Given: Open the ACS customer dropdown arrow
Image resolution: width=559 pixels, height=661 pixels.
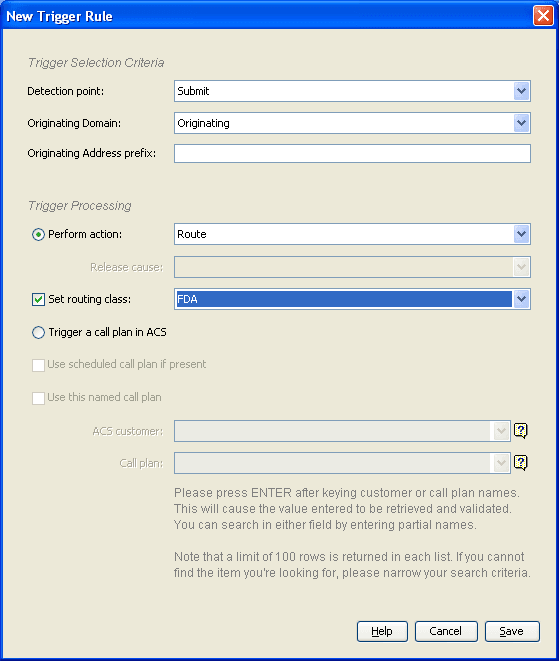Looking at the screenshot, I should click(501, 431).
